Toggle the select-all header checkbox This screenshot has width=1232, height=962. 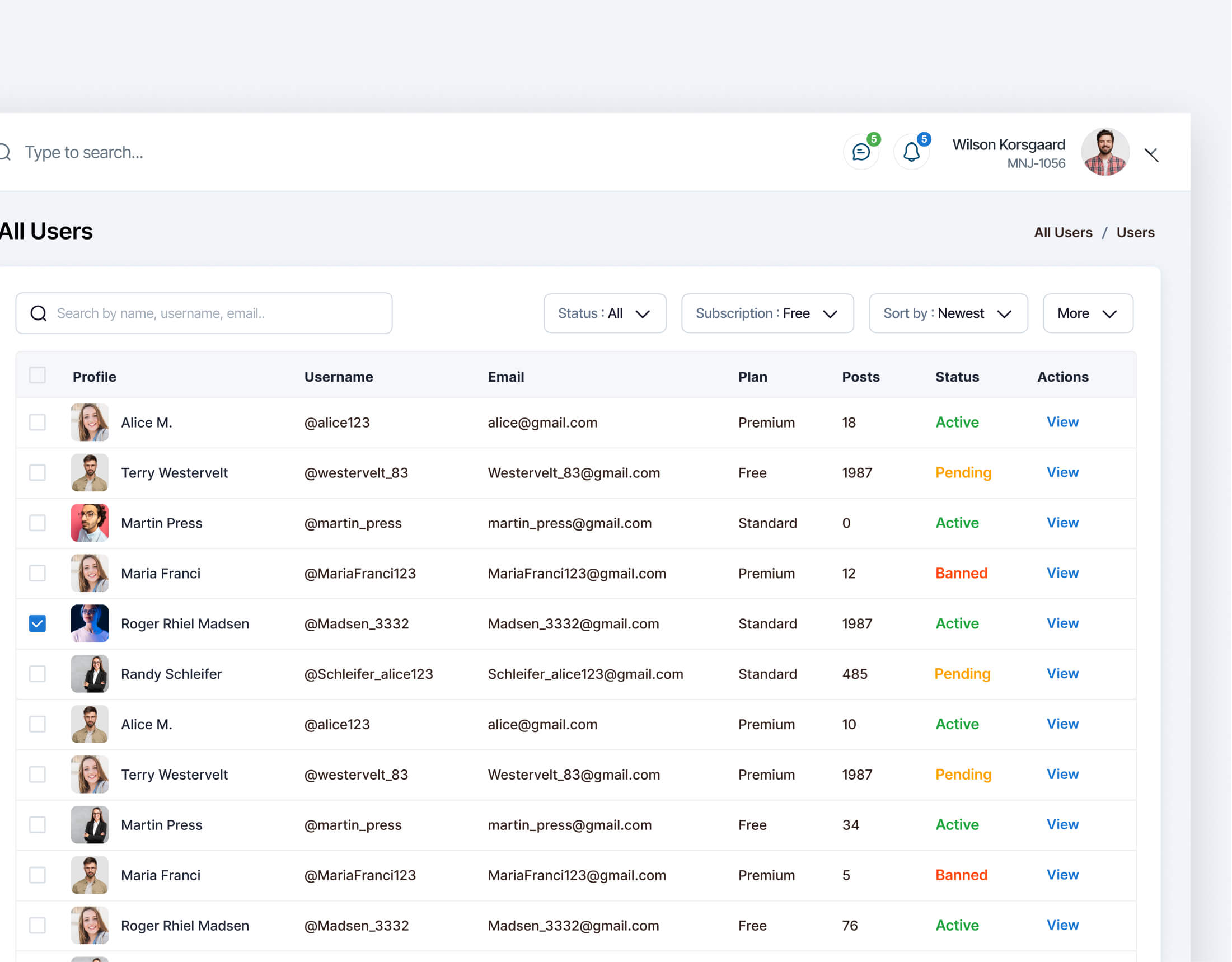pos(38,376)
